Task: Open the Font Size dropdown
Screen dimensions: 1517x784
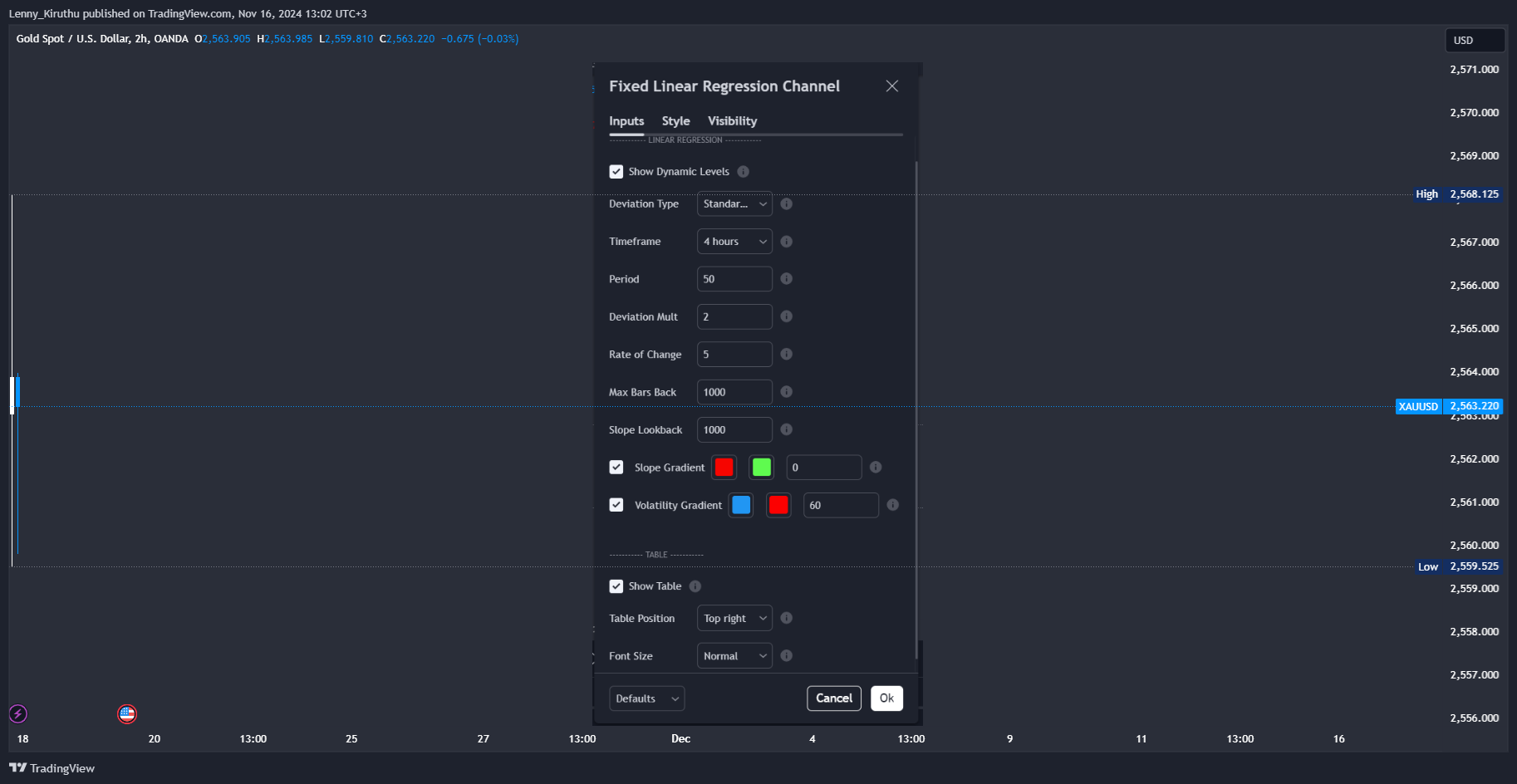Action: coord(734,656)
